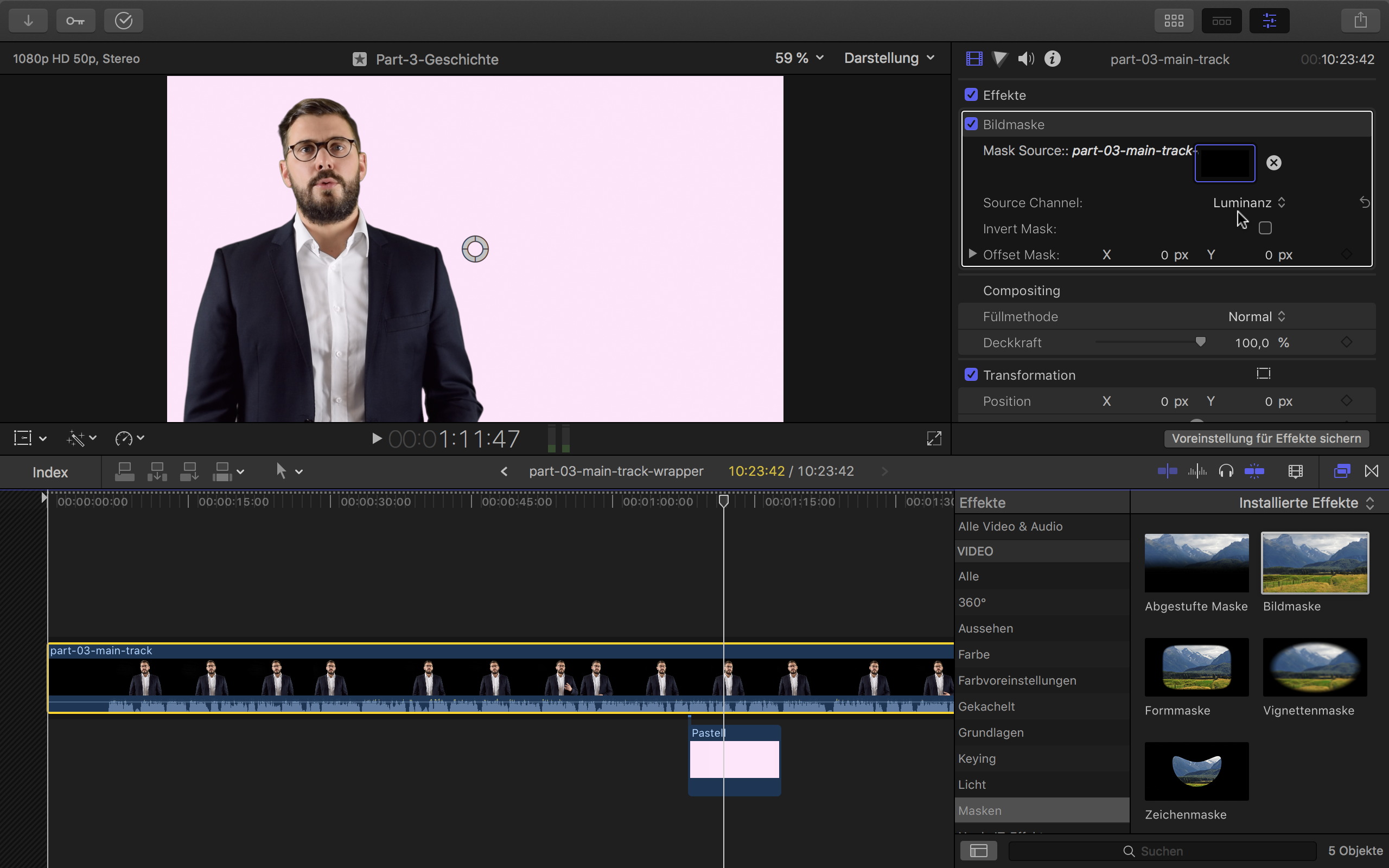Open the info inspector icon
The height and width of the screenshot is (868, 1389).
[x=1052, y=59]
